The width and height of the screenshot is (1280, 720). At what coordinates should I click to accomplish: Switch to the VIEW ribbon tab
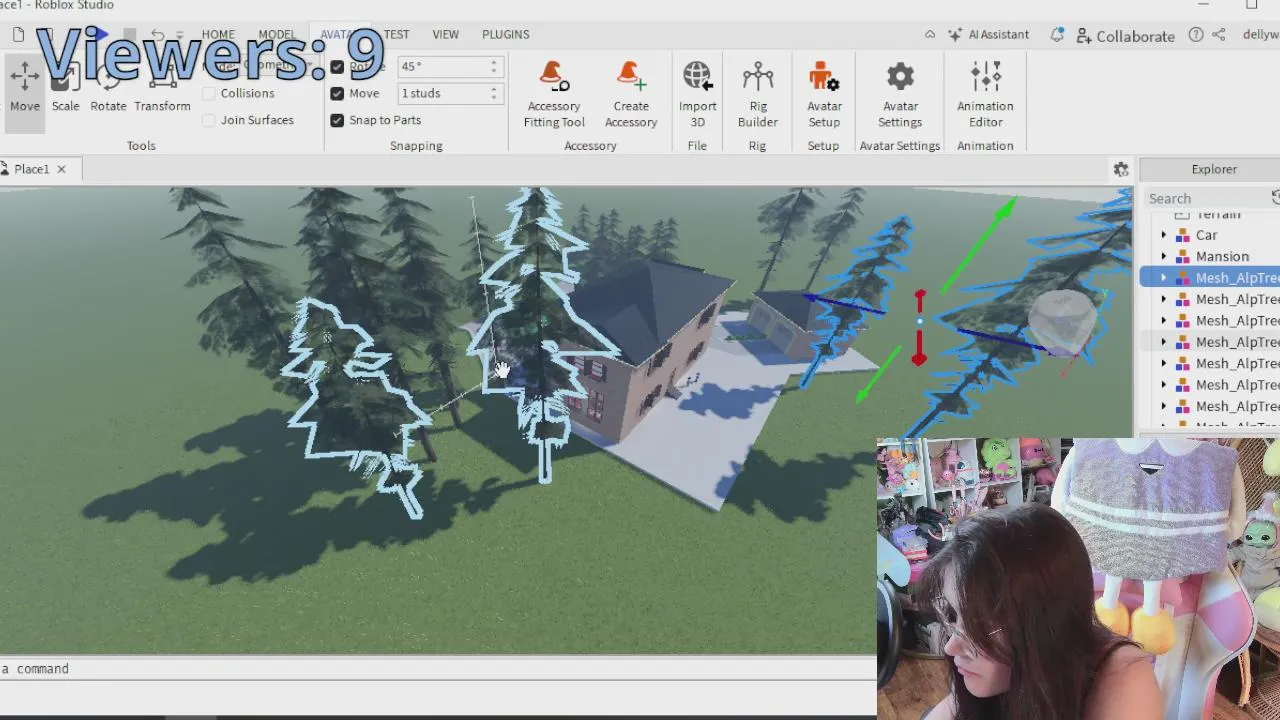coord(446,34)
